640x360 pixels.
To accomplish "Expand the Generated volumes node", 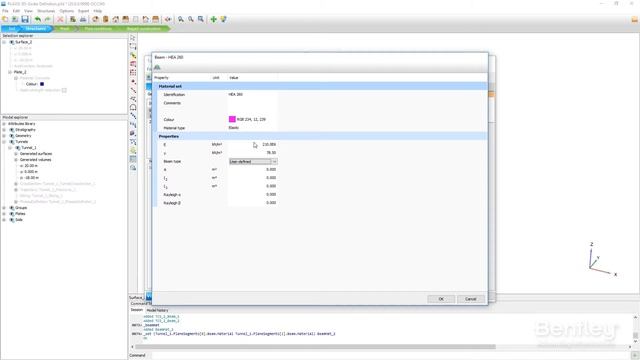I will (16, 160).
